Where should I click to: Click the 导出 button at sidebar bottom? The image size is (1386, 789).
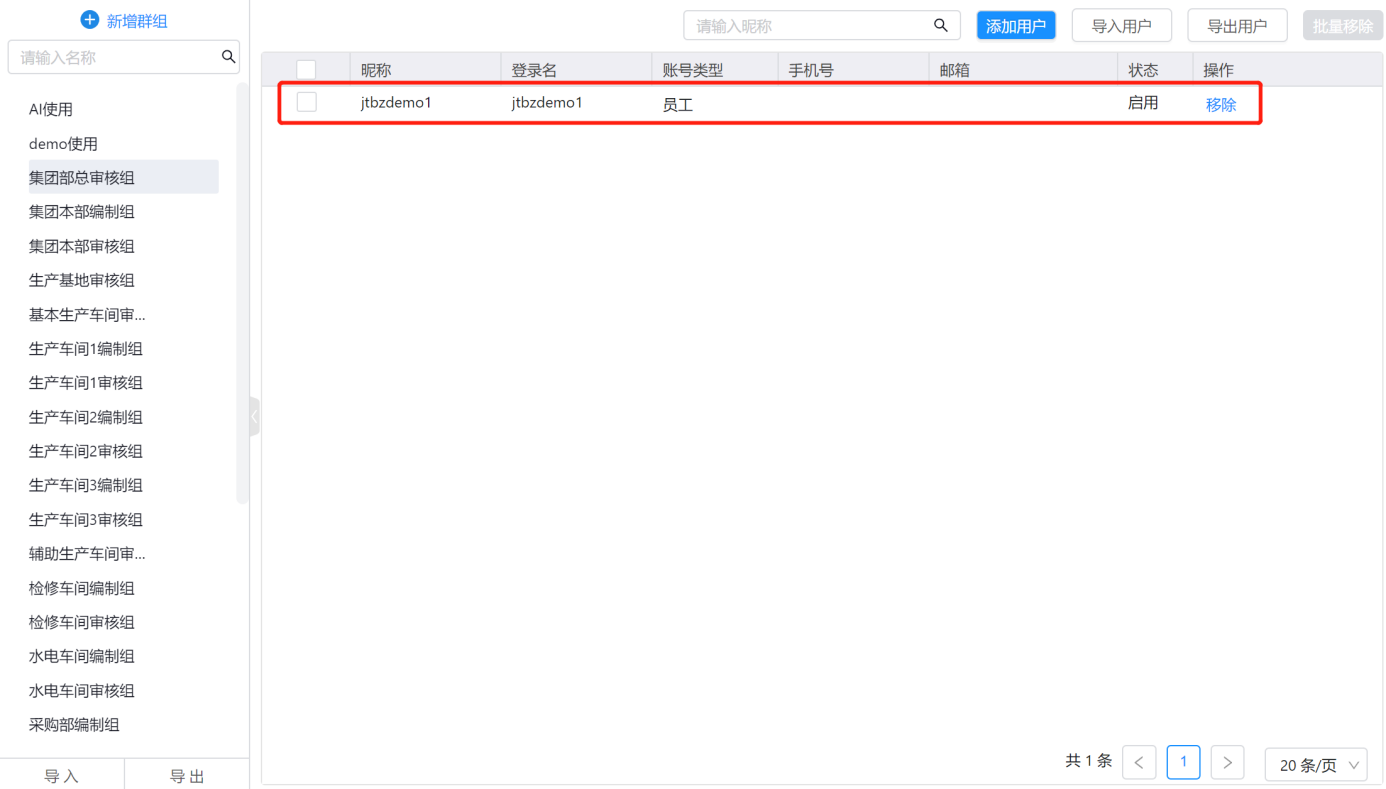click(187, 776)
